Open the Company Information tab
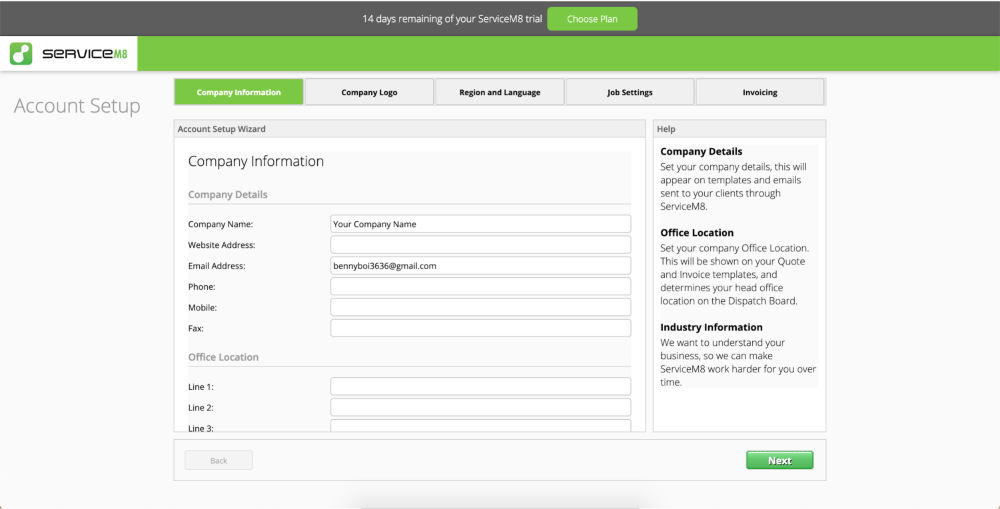Image resolution: width=1000 pixels, height=509 pixels. [x=239, y=92]
